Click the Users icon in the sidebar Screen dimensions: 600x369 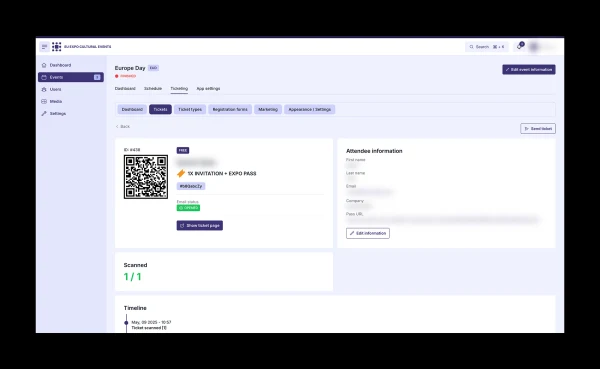tap(44, 89)
